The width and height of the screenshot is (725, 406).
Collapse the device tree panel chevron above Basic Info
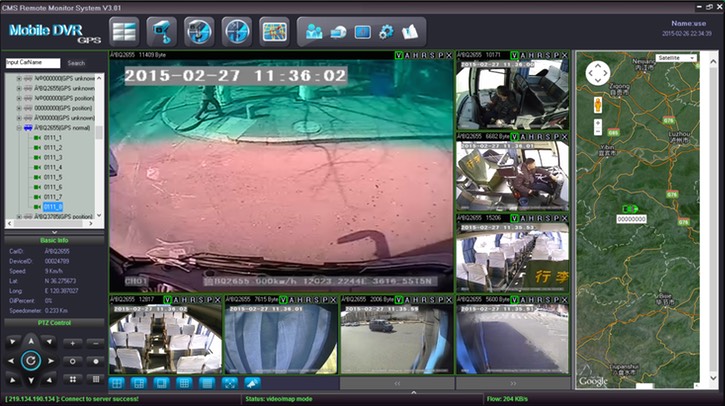click(x=54, y=231)
